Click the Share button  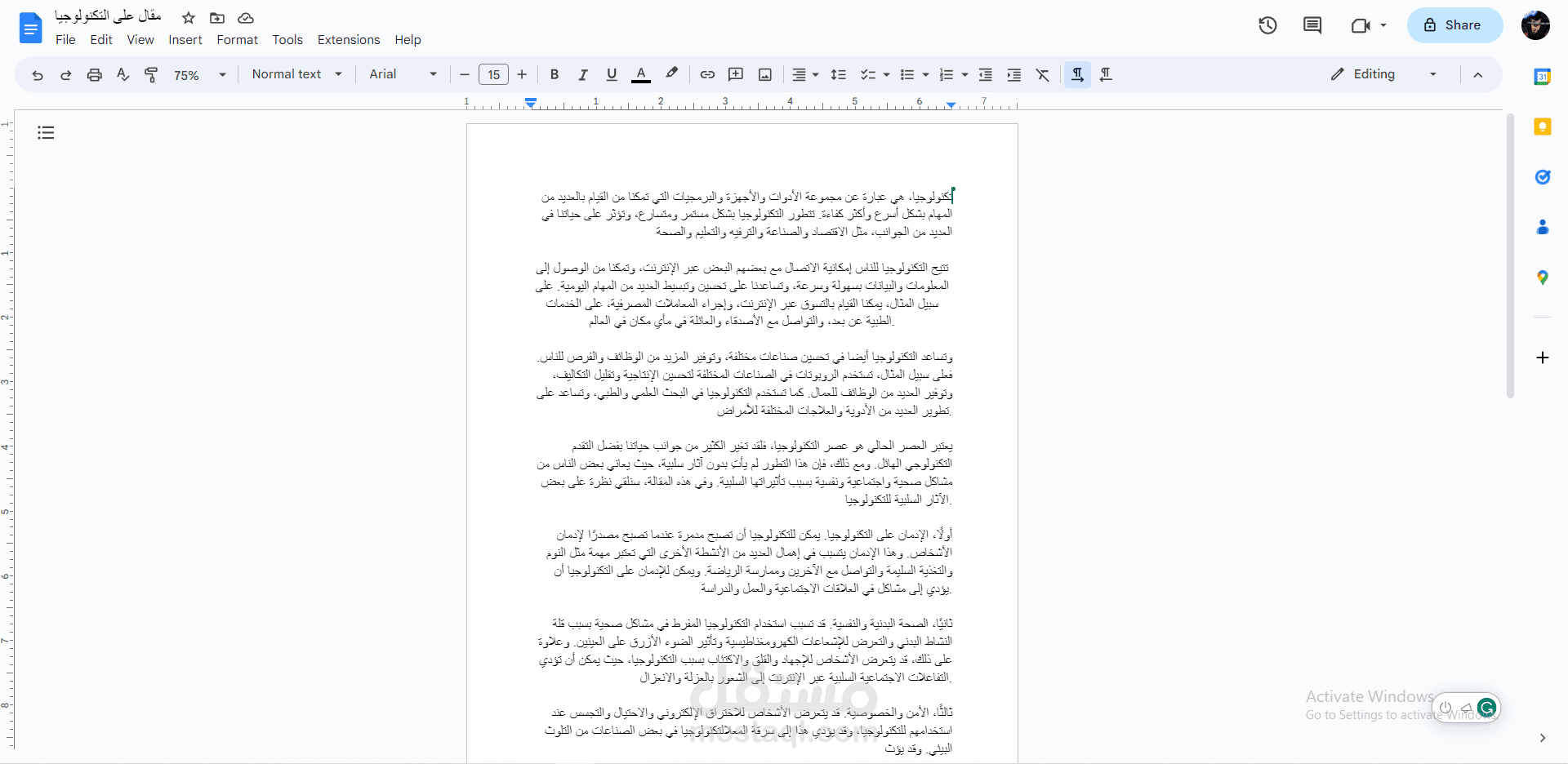coord(1454,25)
